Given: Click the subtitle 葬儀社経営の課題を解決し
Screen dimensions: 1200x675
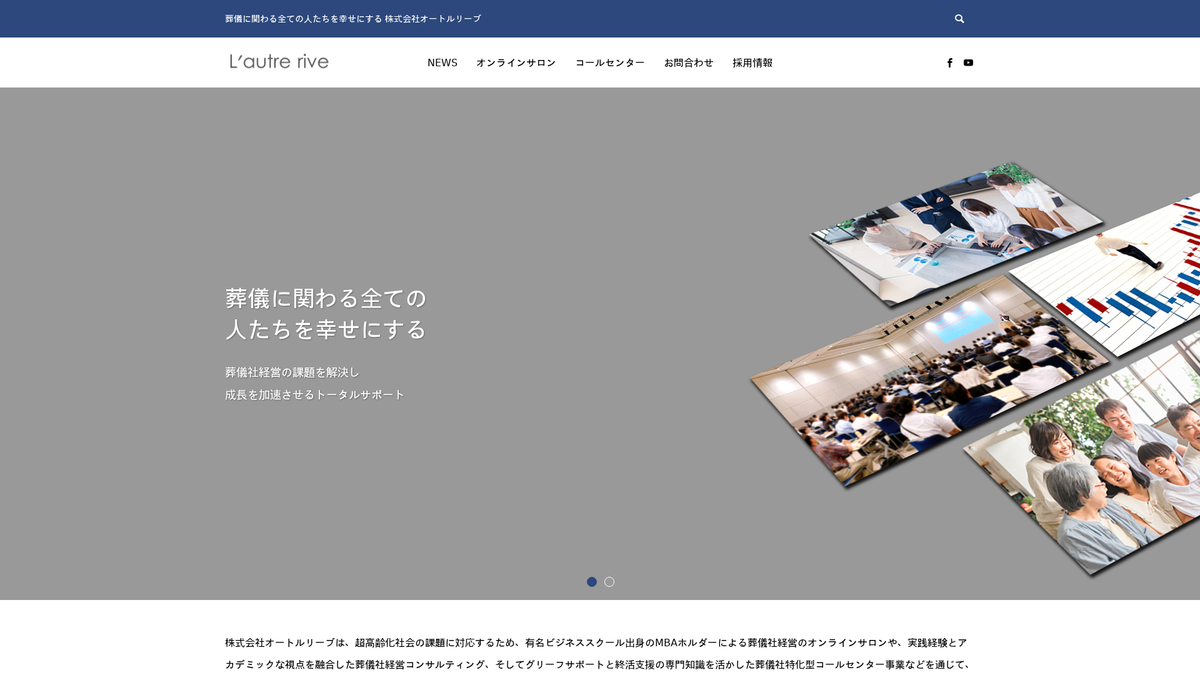Looking at the screenshot, I should tap(292, 372).
